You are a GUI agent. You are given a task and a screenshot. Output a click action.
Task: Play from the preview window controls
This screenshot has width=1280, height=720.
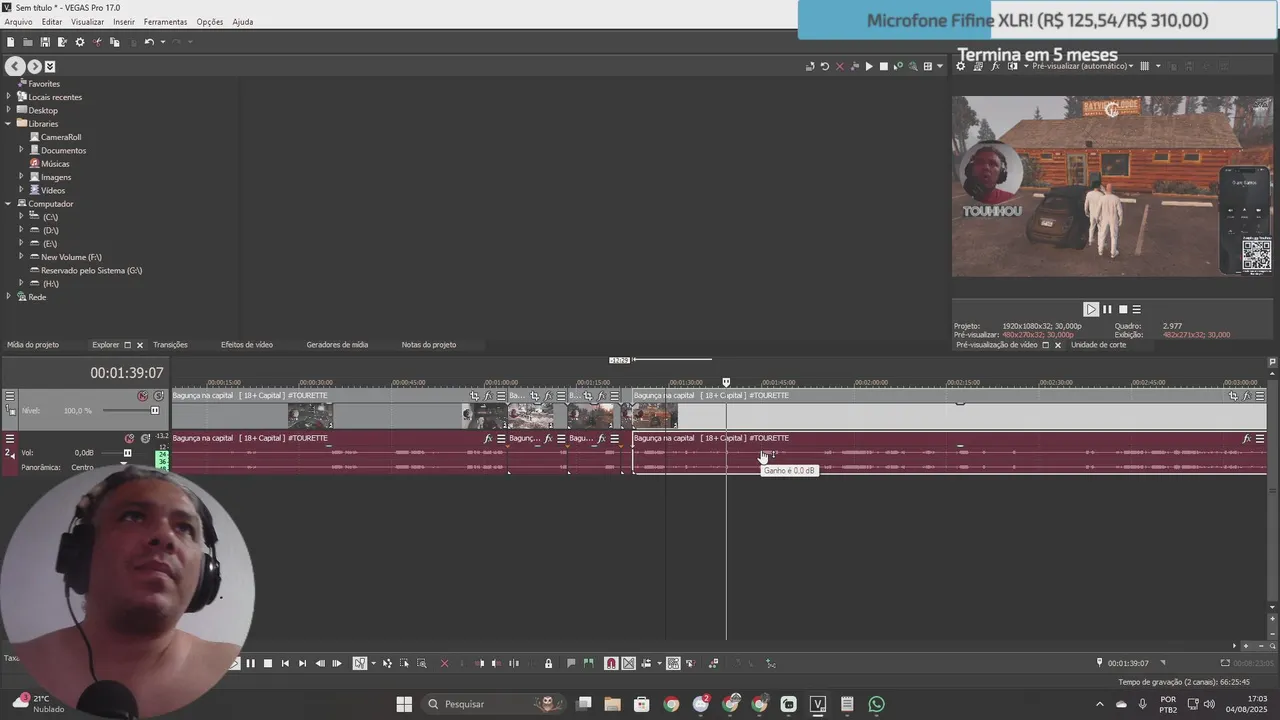pos(1091,309)
